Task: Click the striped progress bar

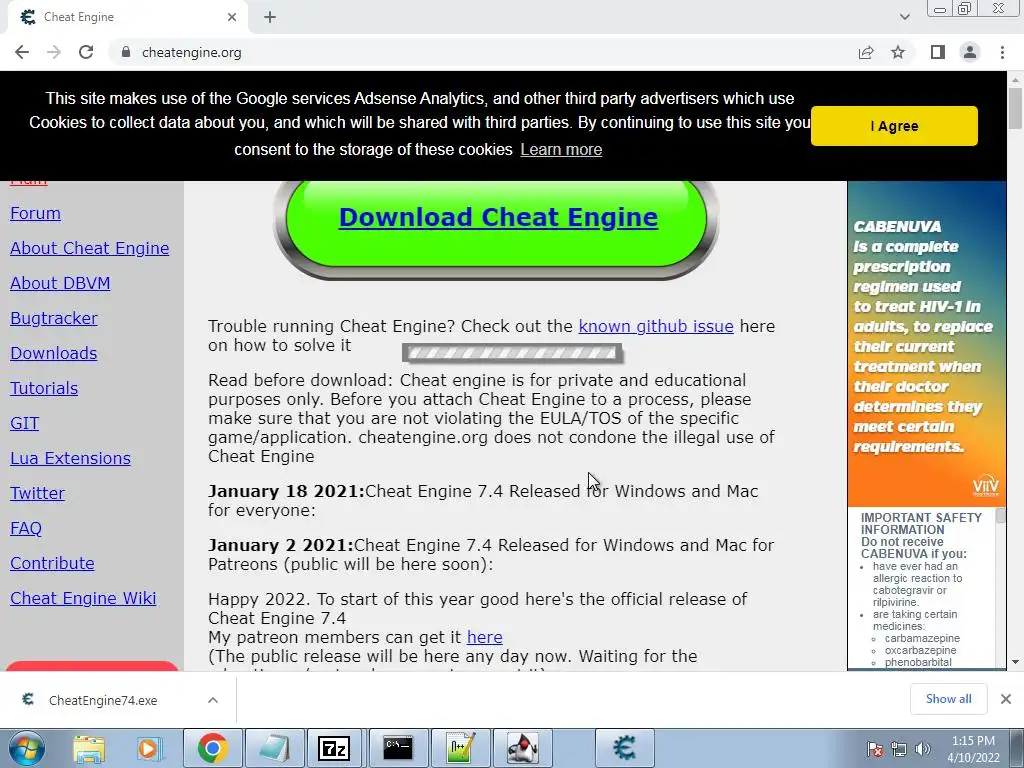Action: (511, 353)
